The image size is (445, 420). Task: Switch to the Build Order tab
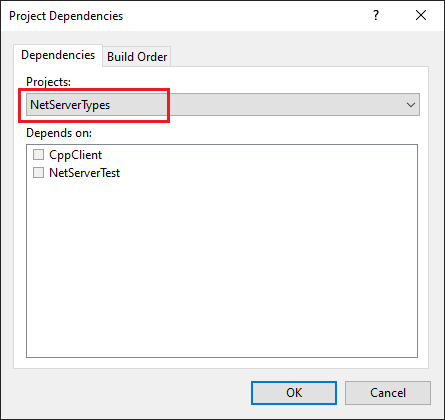[x=137, y=57]
